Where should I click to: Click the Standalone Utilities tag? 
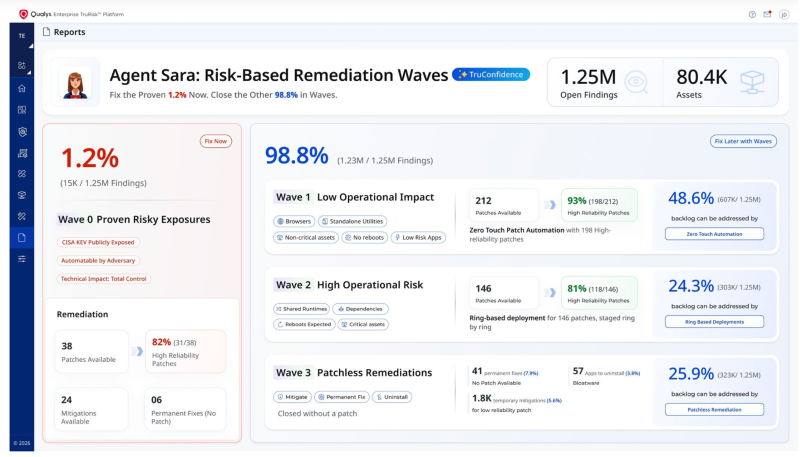pyautogui.click(x=353, y=221)
